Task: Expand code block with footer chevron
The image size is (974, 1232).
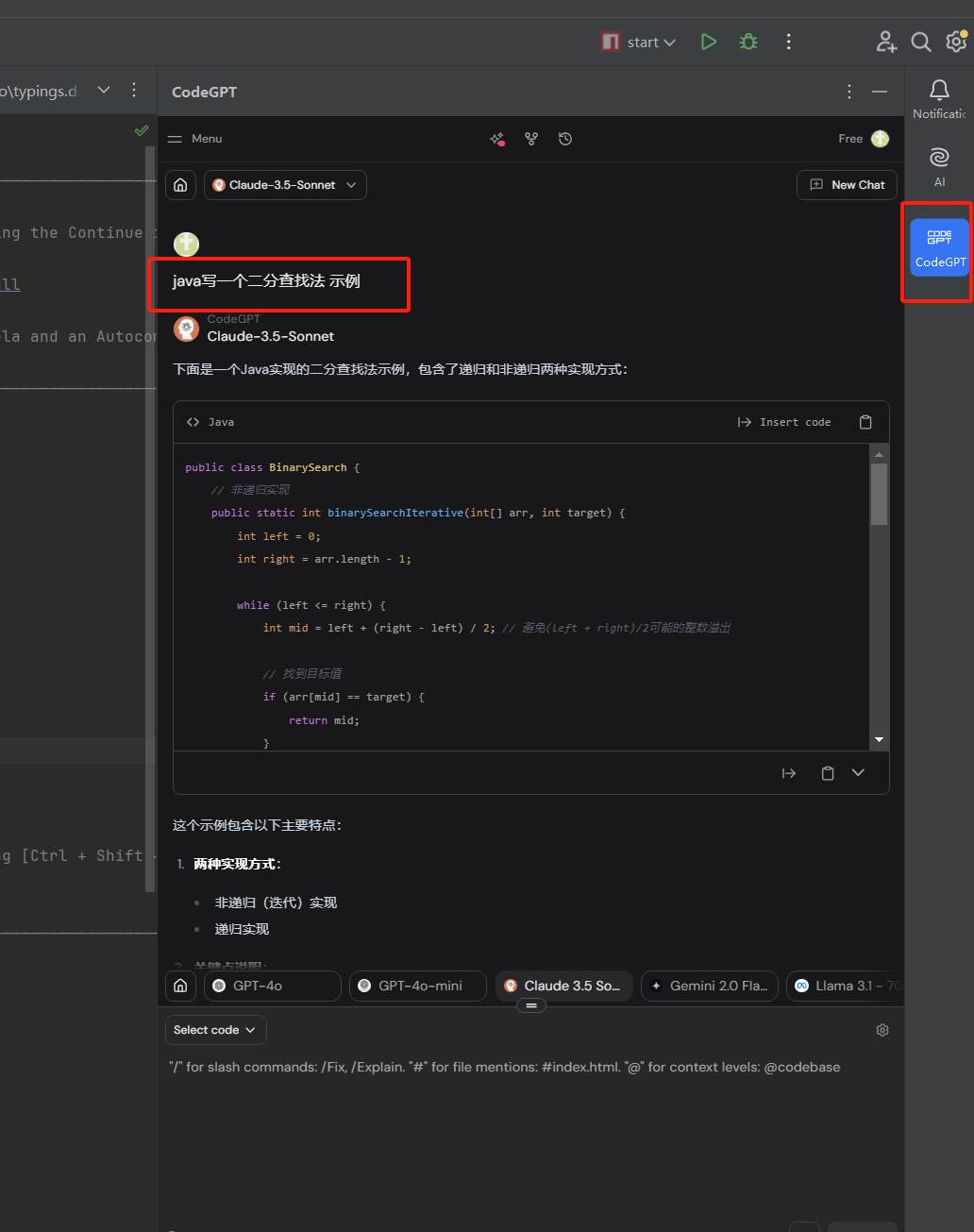Action: pos(858,773)
